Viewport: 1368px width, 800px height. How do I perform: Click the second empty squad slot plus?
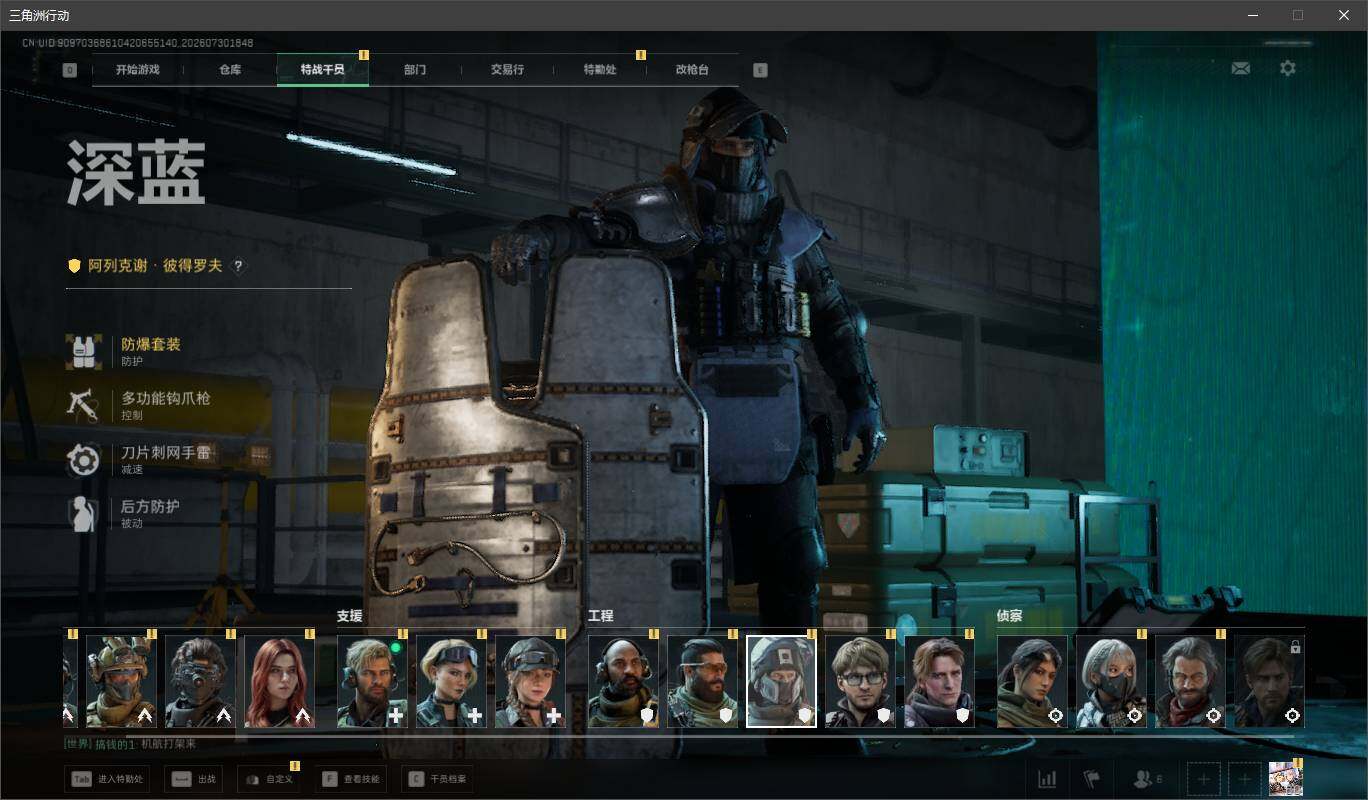tap(1244, 779)
